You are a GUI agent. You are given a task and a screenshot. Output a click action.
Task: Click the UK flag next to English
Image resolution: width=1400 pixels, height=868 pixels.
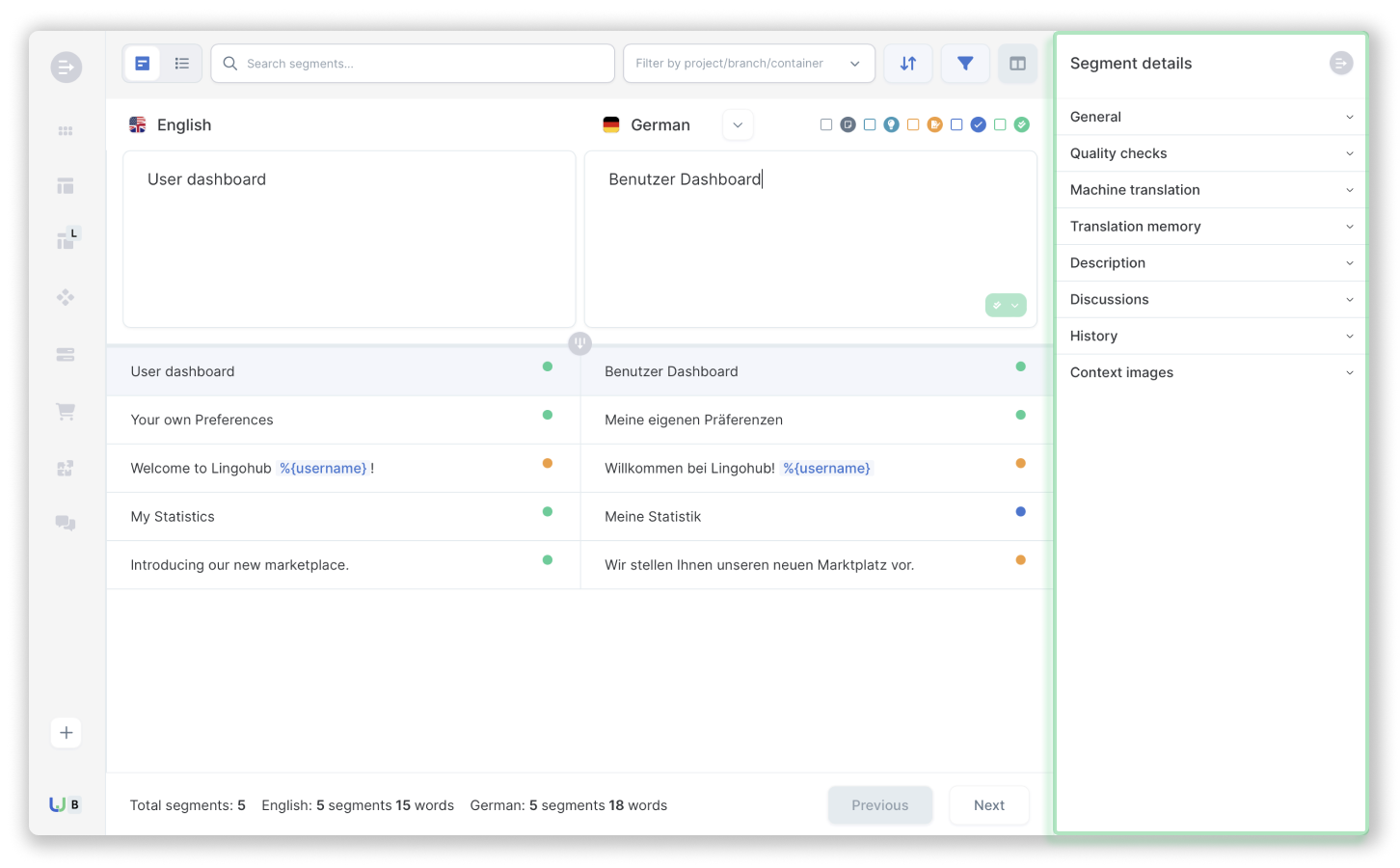138,124
